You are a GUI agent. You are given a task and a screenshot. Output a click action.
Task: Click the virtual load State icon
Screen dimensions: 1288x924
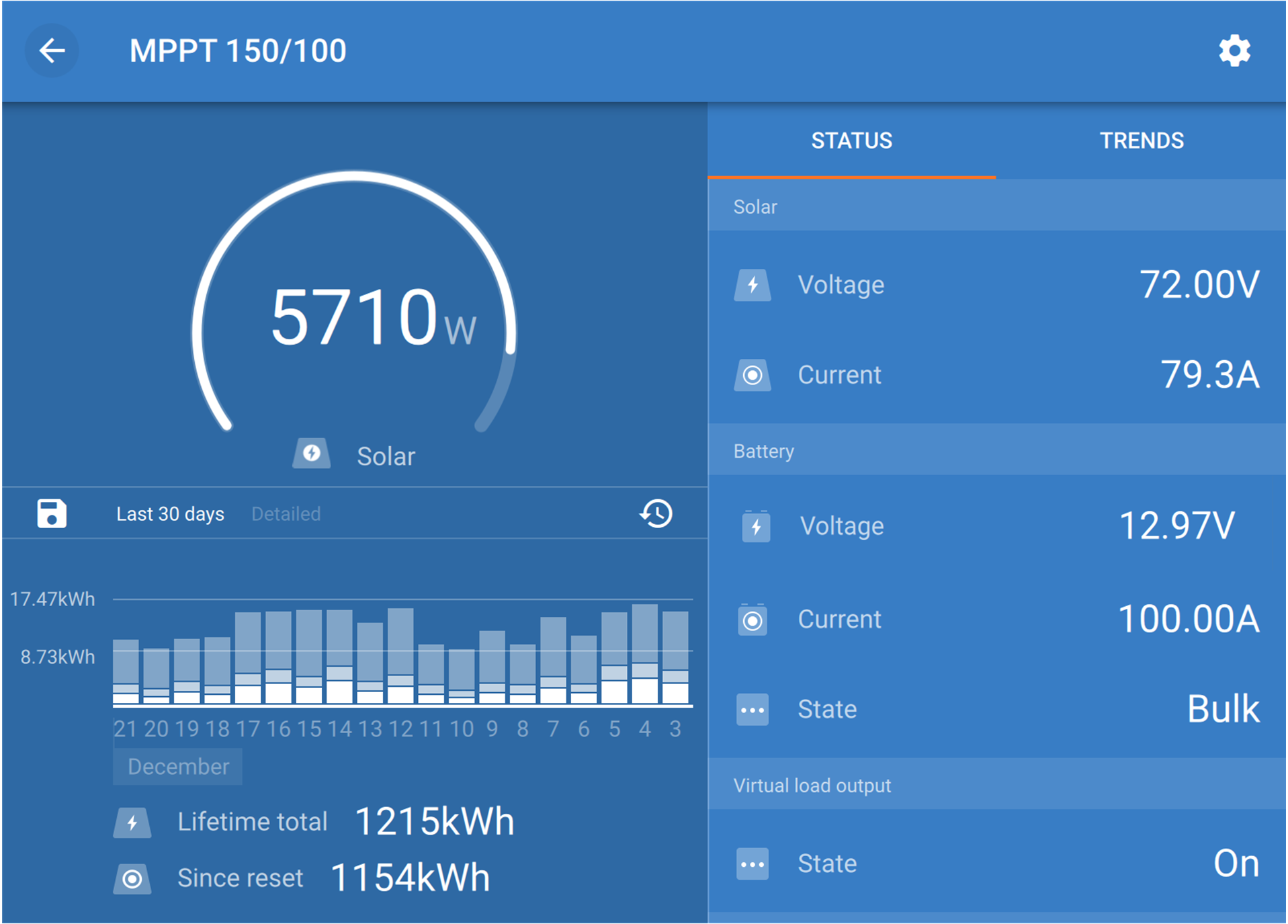click(x=753, y=864)
